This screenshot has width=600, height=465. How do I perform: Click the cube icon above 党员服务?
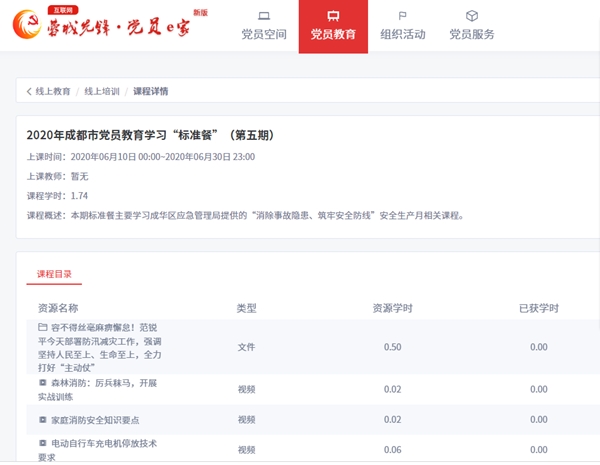[x=472, y=16]
